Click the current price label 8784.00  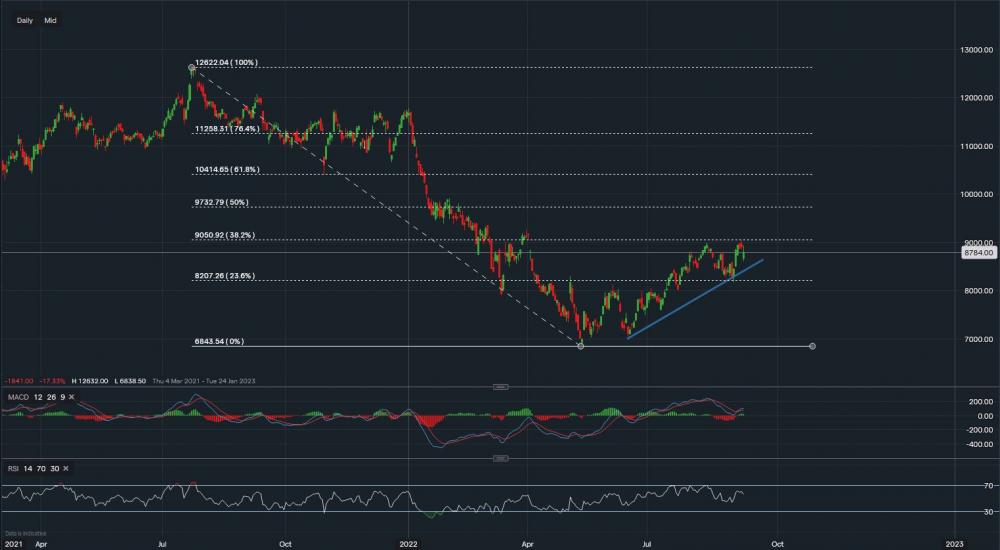click(976, 254)
